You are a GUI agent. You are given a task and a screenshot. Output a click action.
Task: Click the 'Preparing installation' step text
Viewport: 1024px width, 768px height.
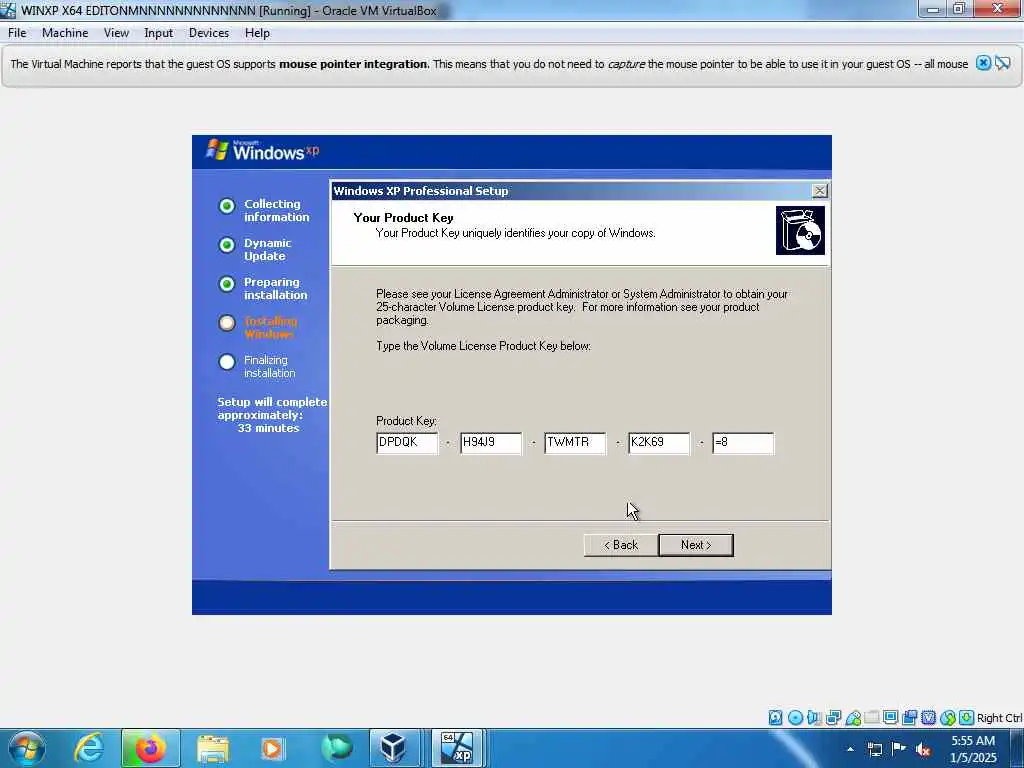tap(276, 289)
